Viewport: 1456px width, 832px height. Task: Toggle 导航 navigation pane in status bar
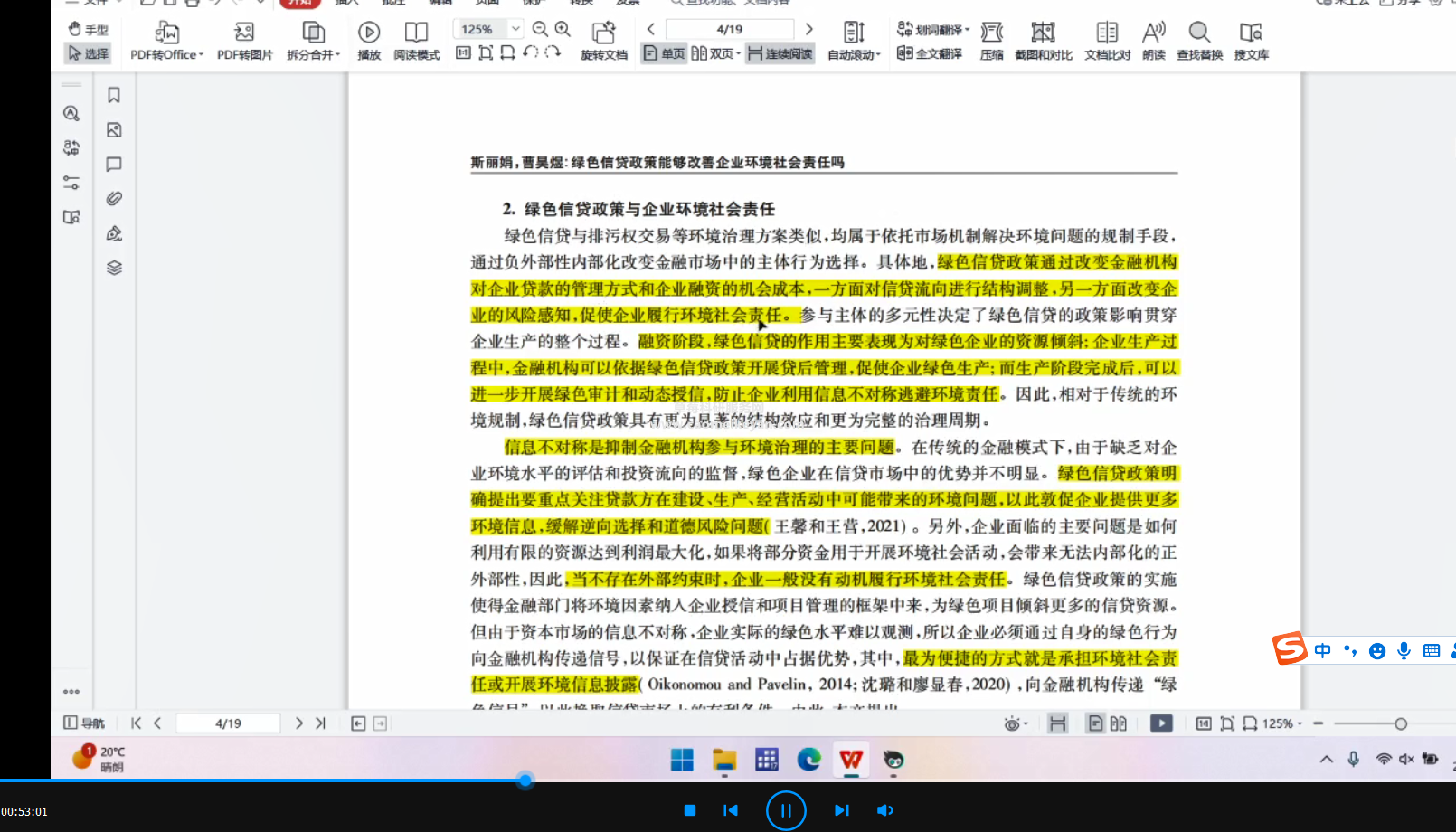(84, 723)
